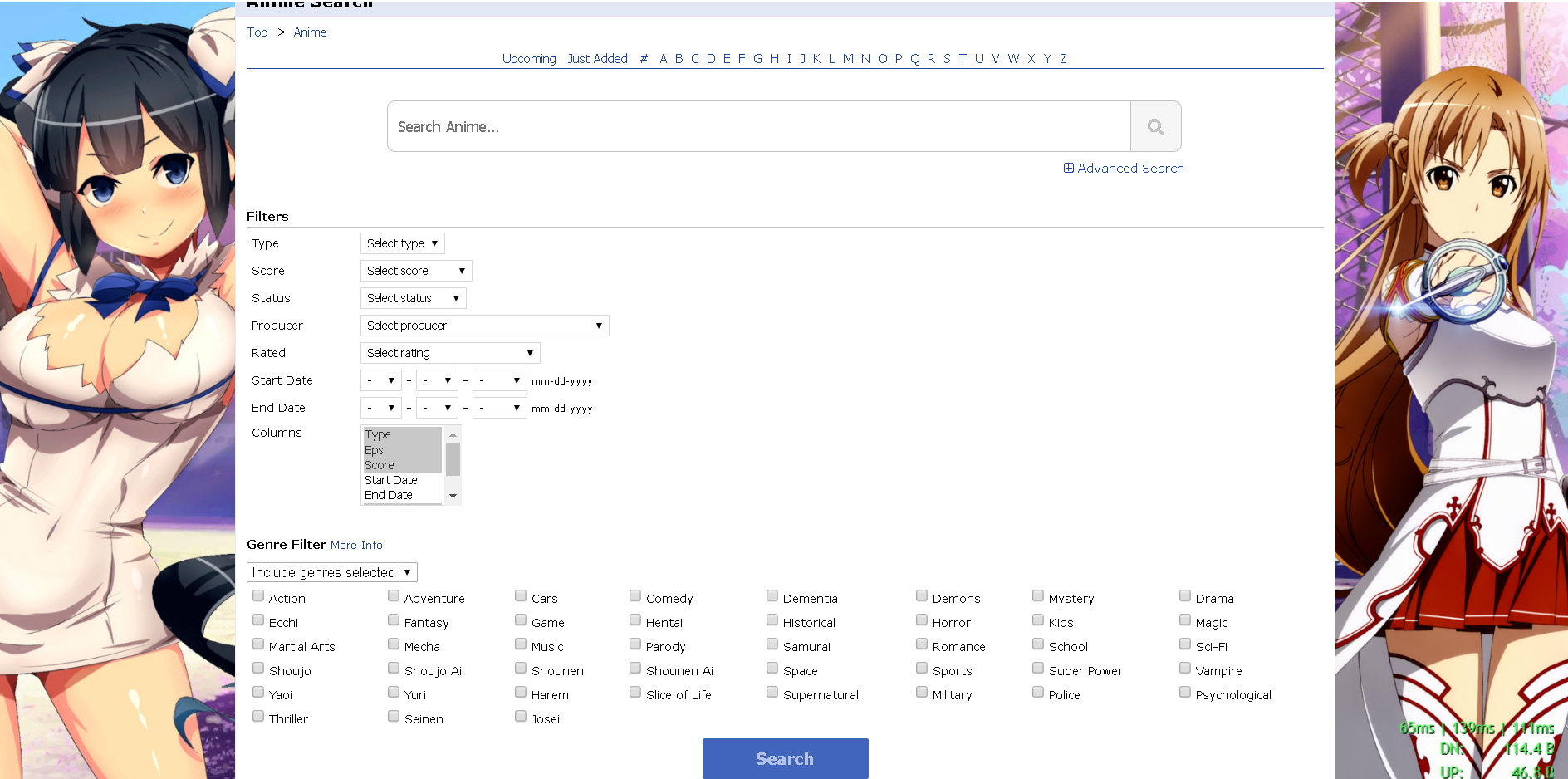Open the Start Date month dropdown
This screenshot has width=1568, height=779.
[x=381, y=380]
